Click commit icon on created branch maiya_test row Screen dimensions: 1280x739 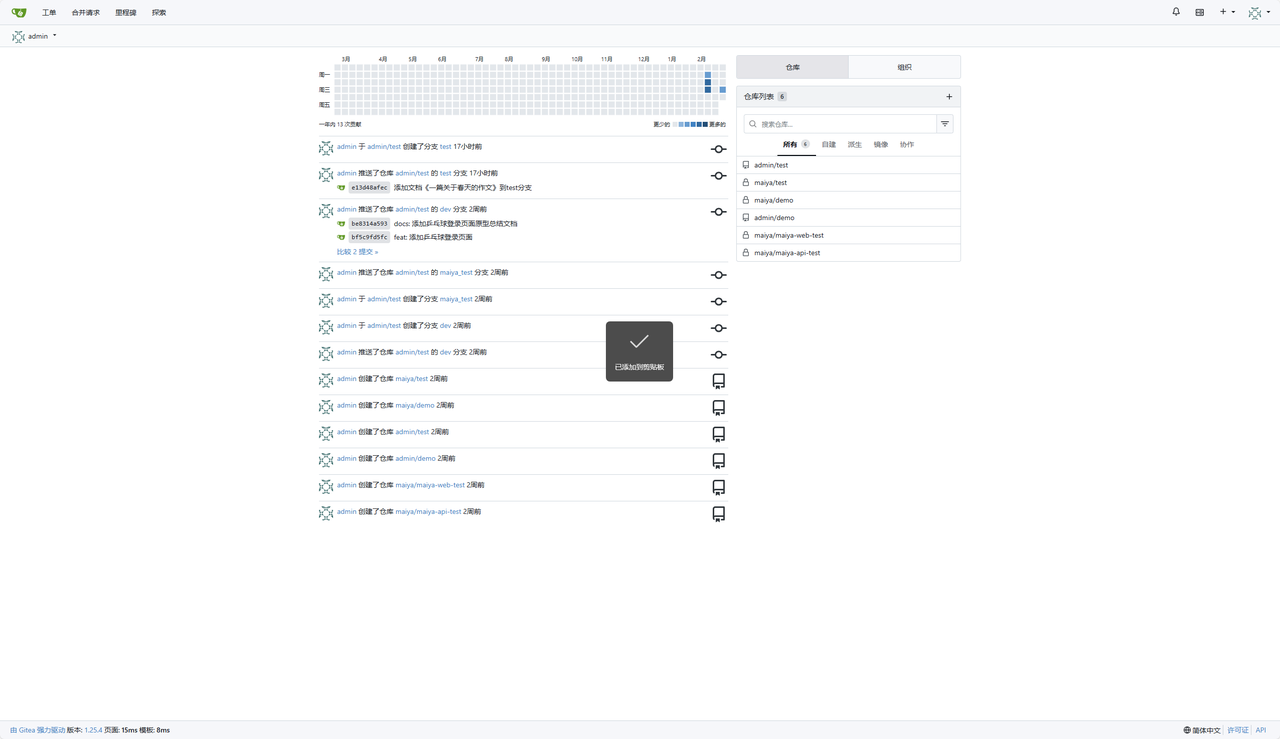click(x=718, y=302)
